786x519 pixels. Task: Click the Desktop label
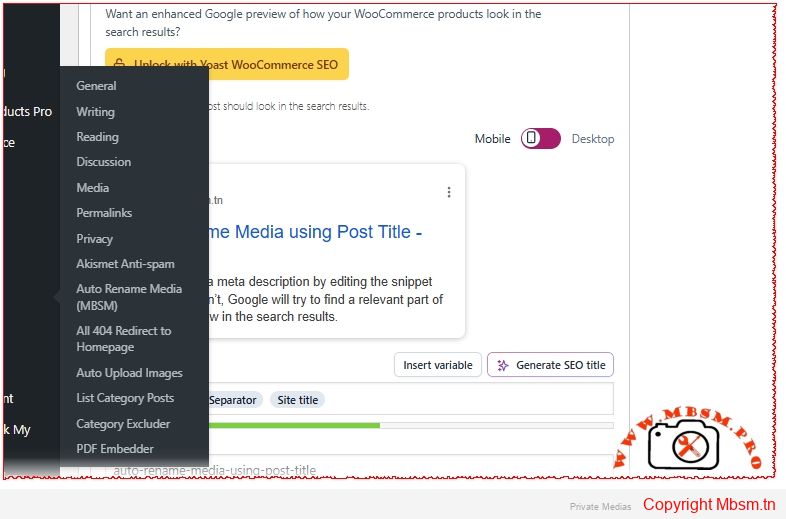pos(593,139)
